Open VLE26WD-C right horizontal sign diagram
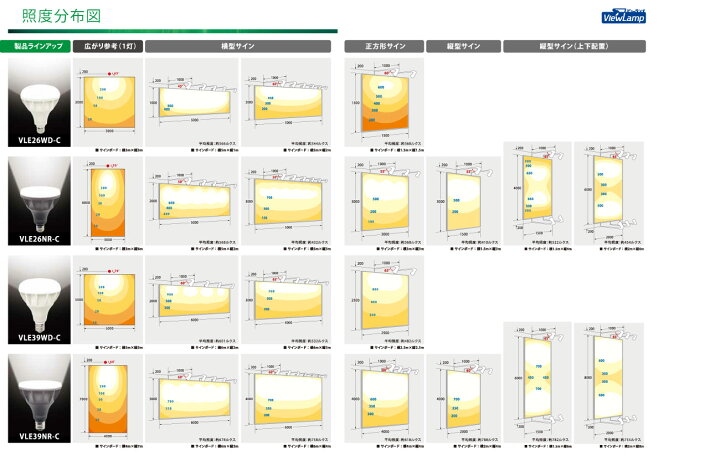This screenshot has width=720, height=471. (286, 102)
